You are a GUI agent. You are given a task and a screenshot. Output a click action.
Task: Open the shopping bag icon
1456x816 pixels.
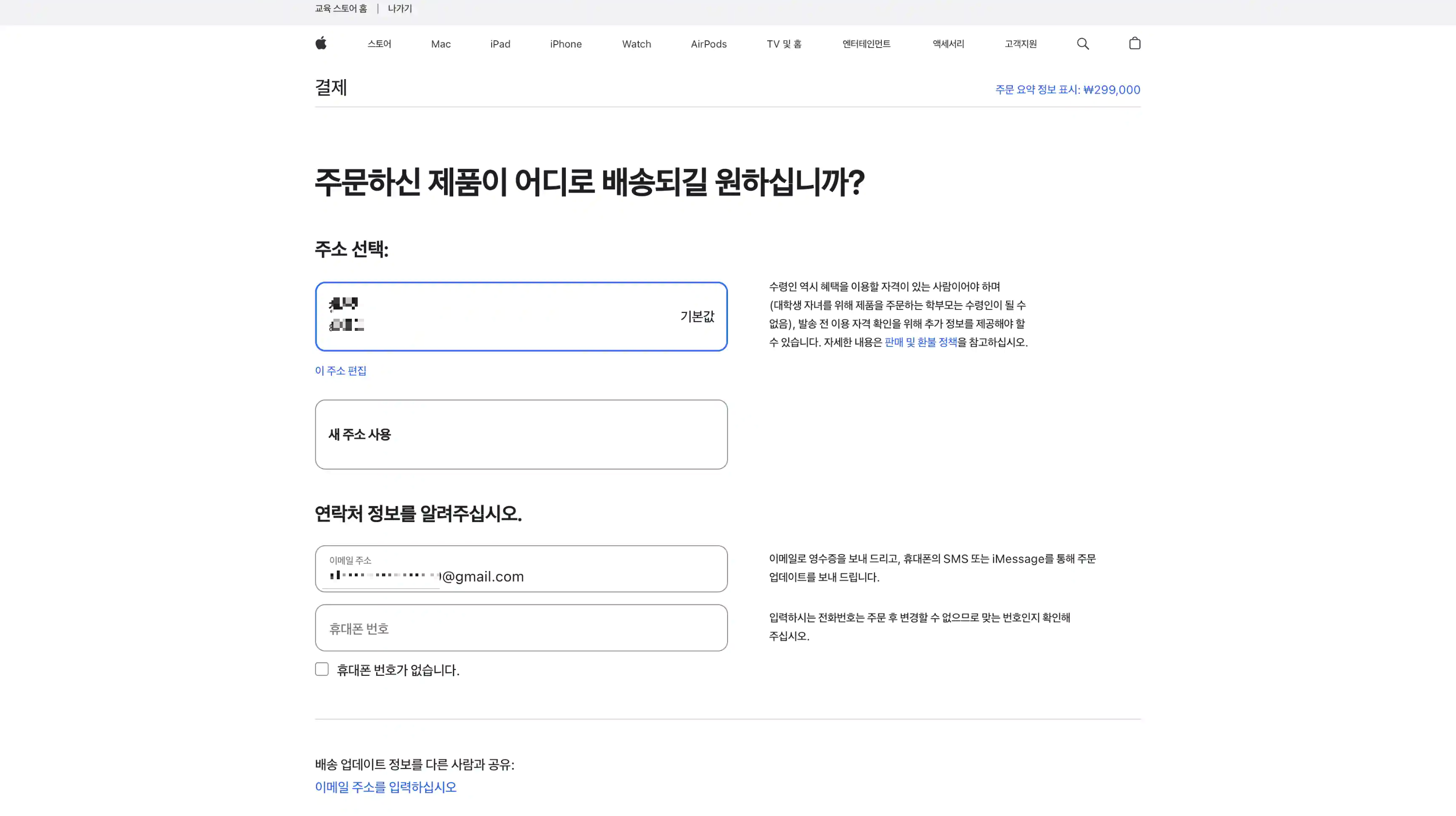coord(1134,44)
